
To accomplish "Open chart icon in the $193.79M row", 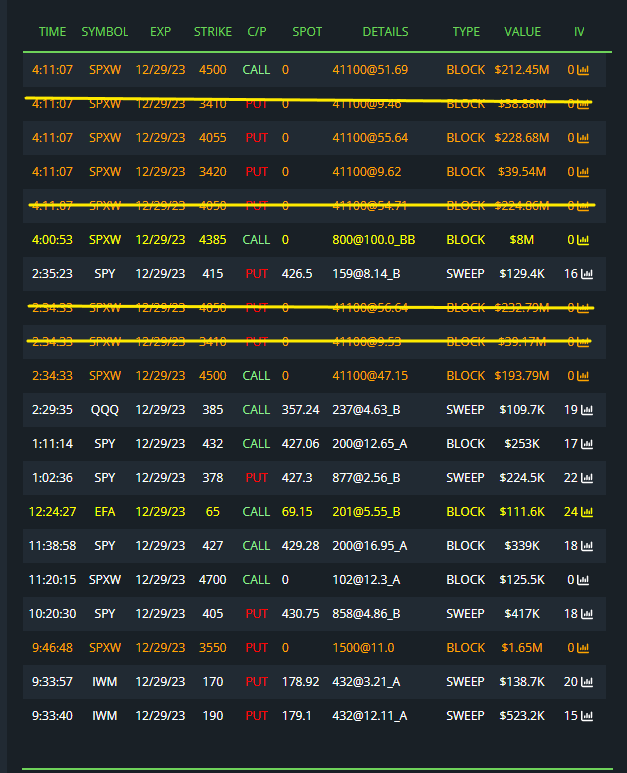I will (583, 376).
